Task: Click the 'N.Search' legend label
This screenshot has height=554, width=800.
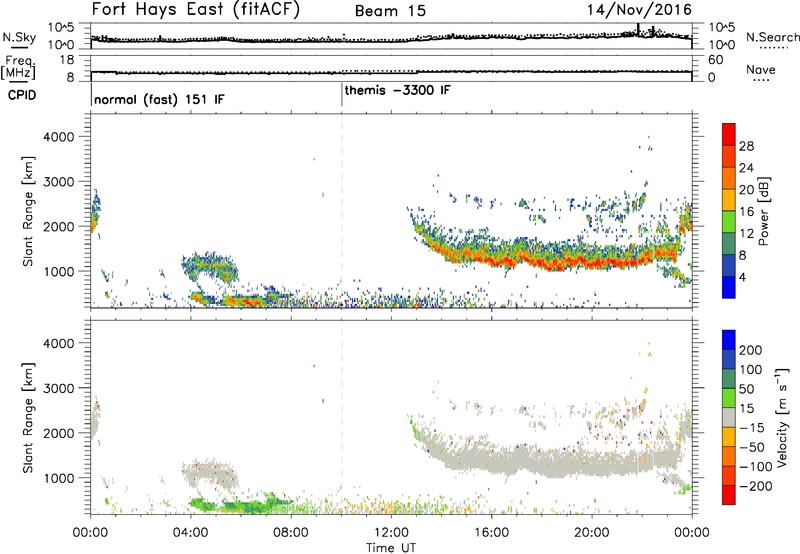Action: coord(772,37)
